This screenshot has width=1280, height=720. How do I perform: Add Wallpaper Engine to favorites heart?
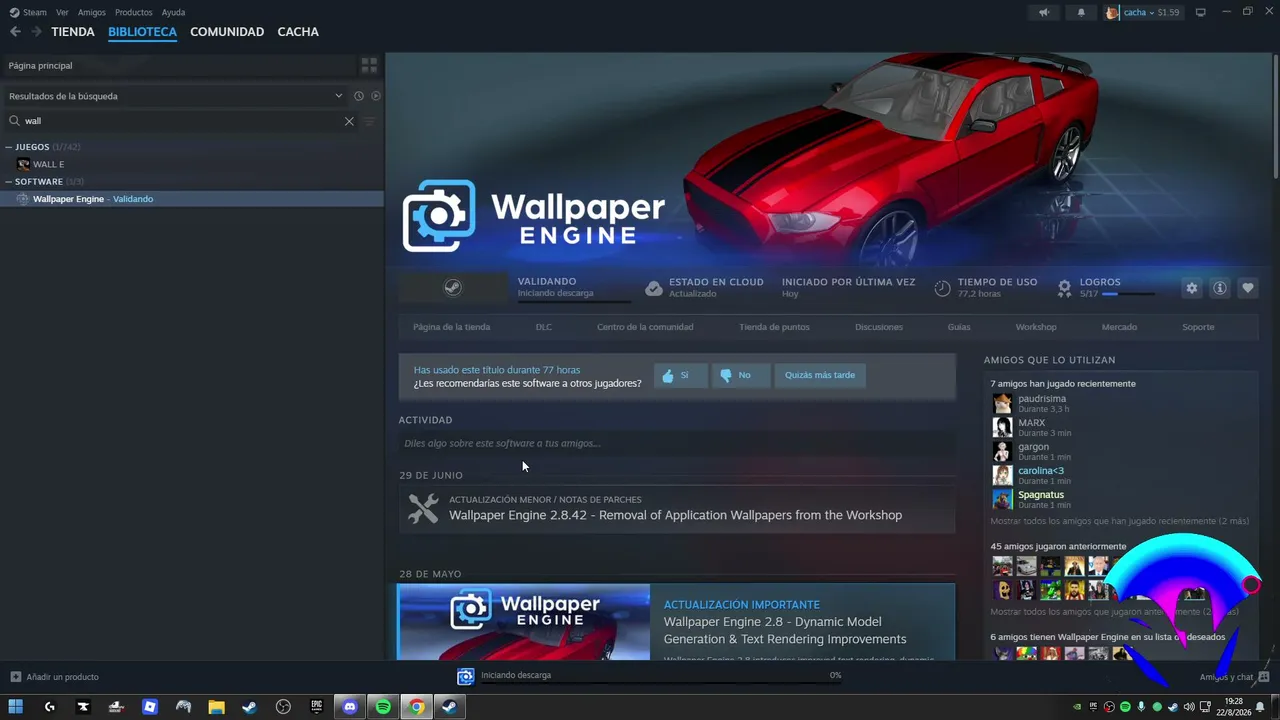tap(1248, 288)
